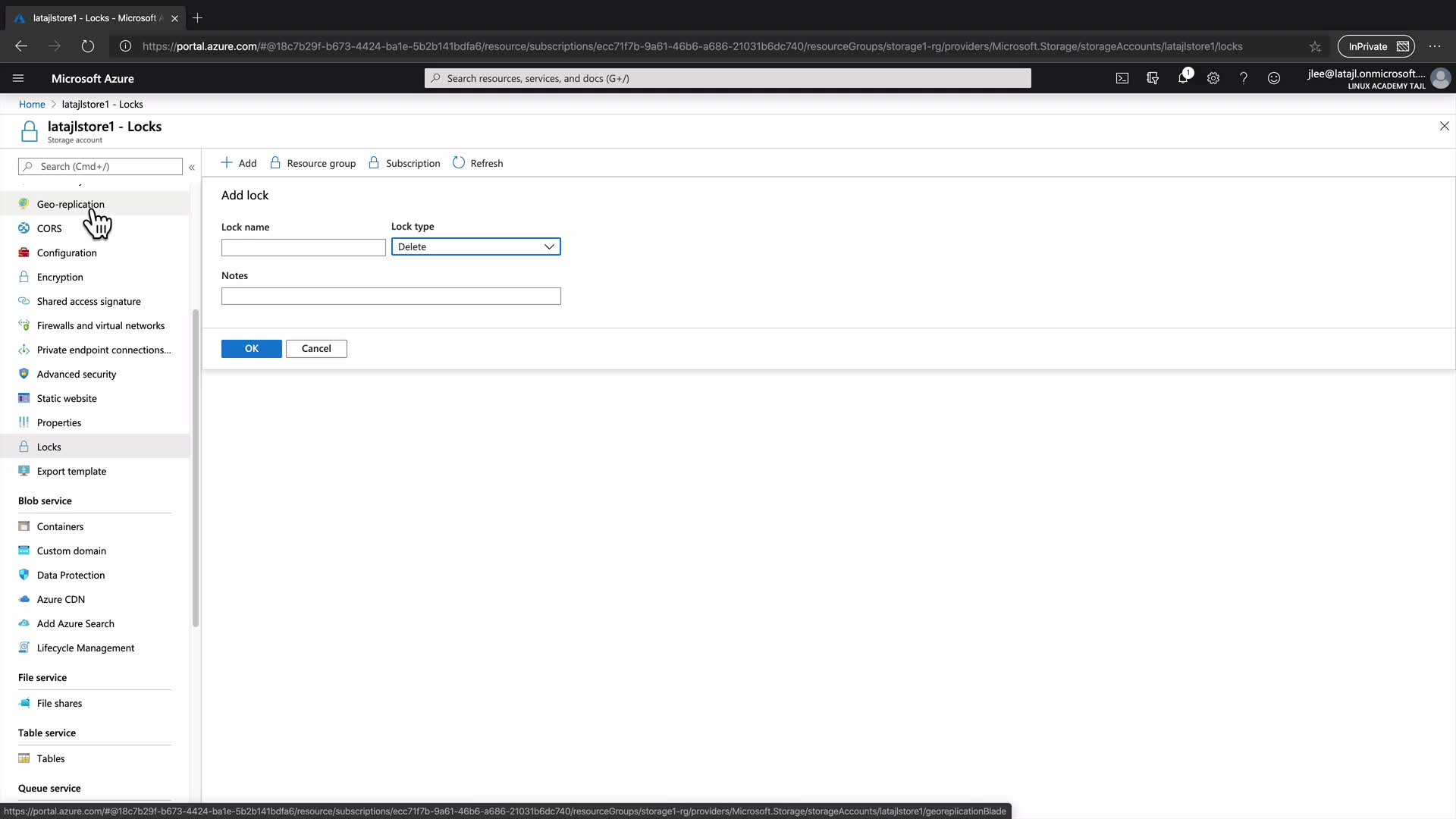Screen dimensions: 1456x819
Task: Favorite this page with star icon
Action: coord(1315,46)
